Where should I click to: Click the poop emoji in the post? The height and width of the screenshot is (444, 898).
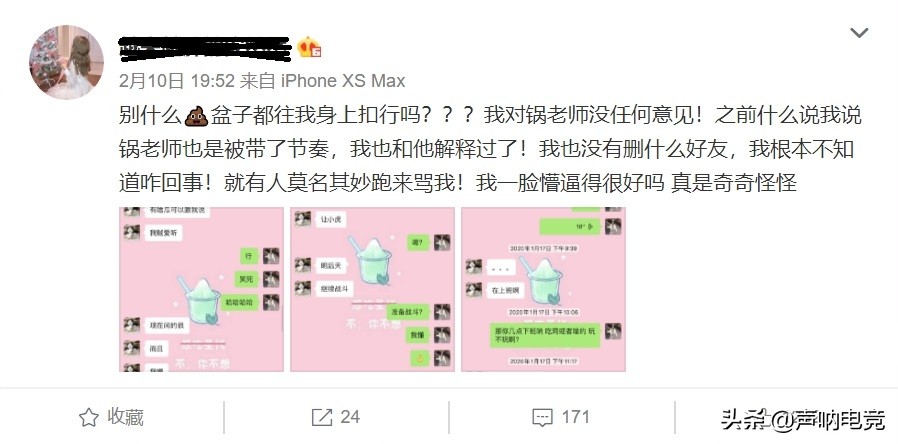(196, 117)
